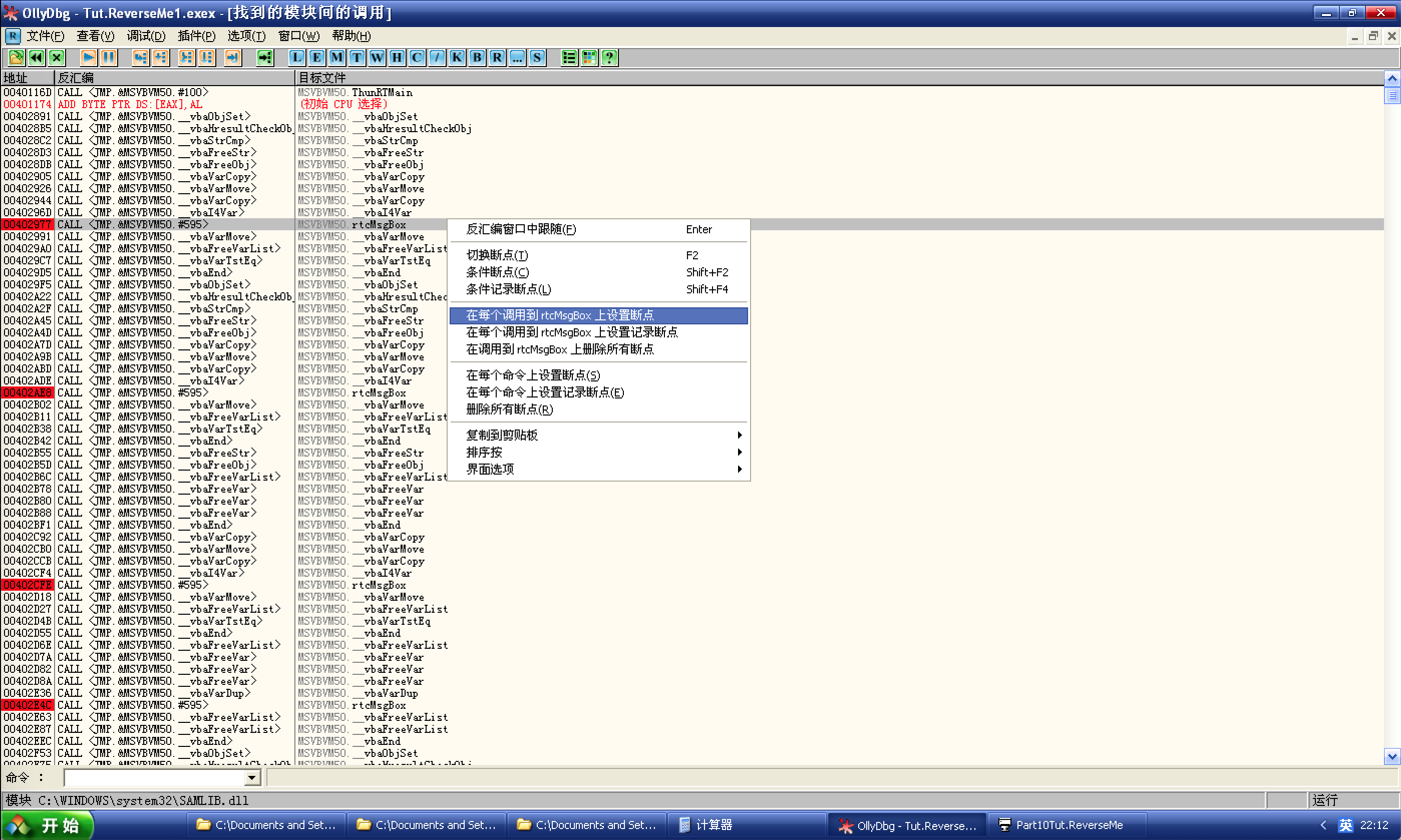The image size is (1401, 840).
Task: Open the command bar dropdown
Action: pyautogui.click(x=251, y=777)
